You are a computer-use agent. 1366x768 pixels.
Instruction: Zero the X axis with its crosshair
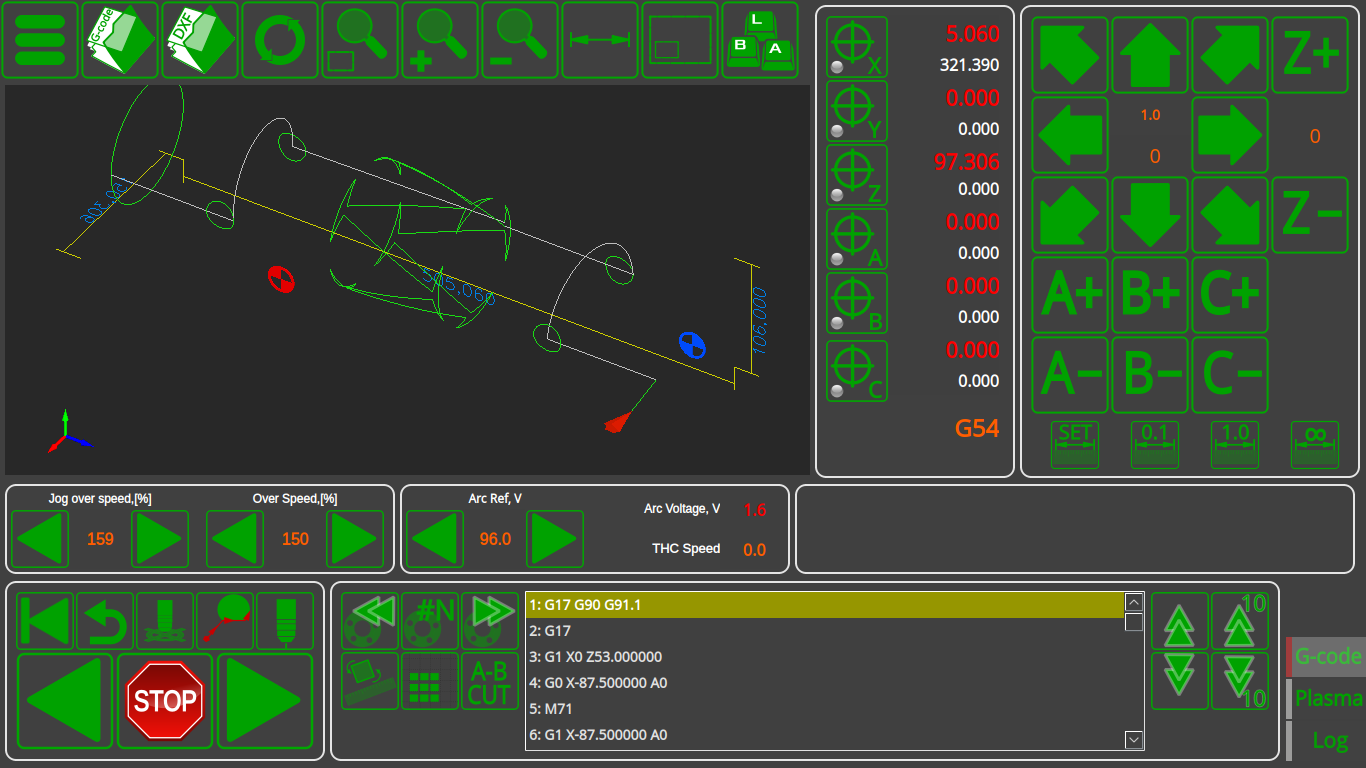click(x=857, y=47)
